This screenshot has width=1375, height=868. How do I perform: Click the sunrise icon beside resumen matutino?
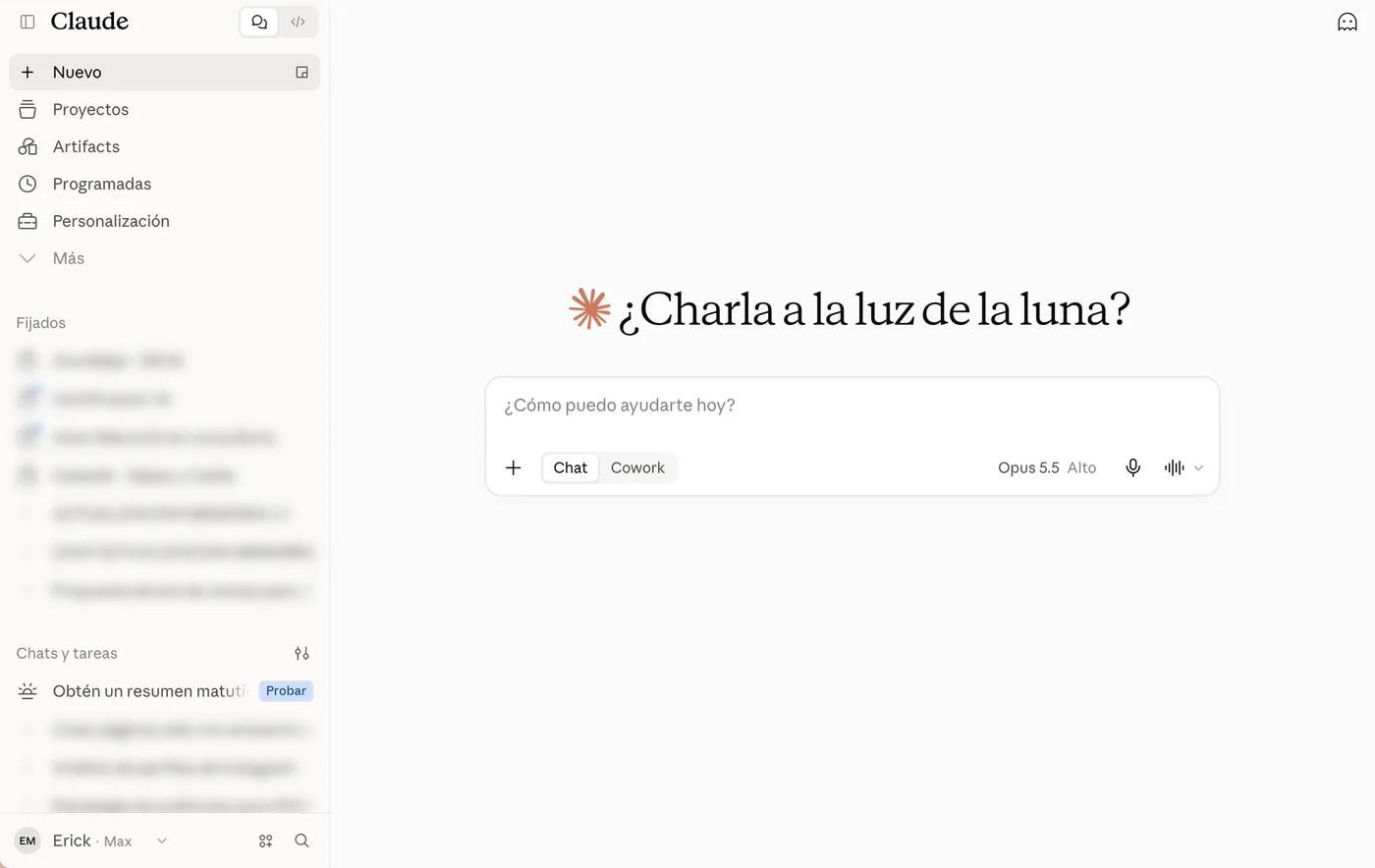click(27, 691)
